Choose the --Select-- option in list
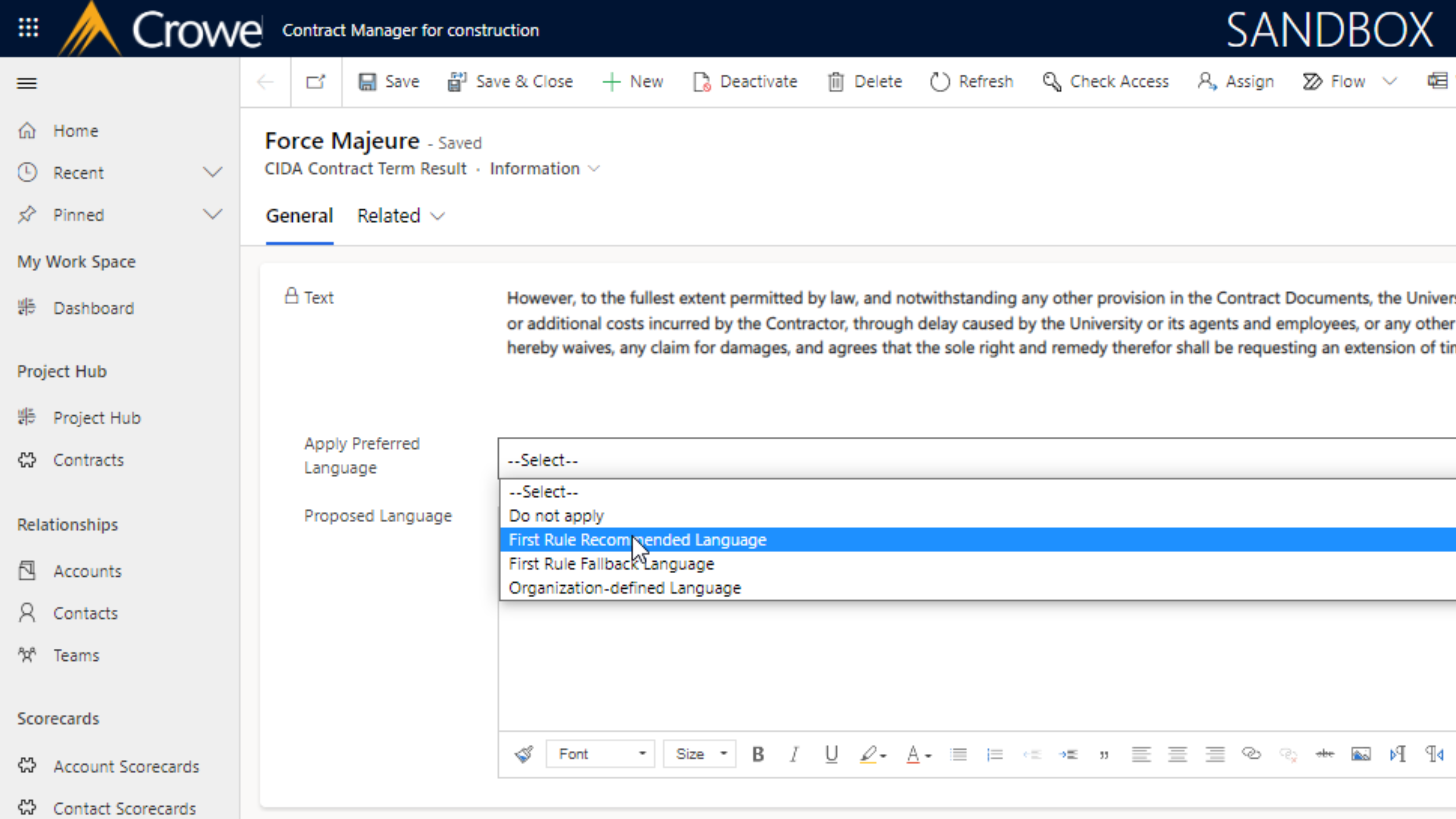This screenshot has width=1456, height=819. tap(978, 492)
